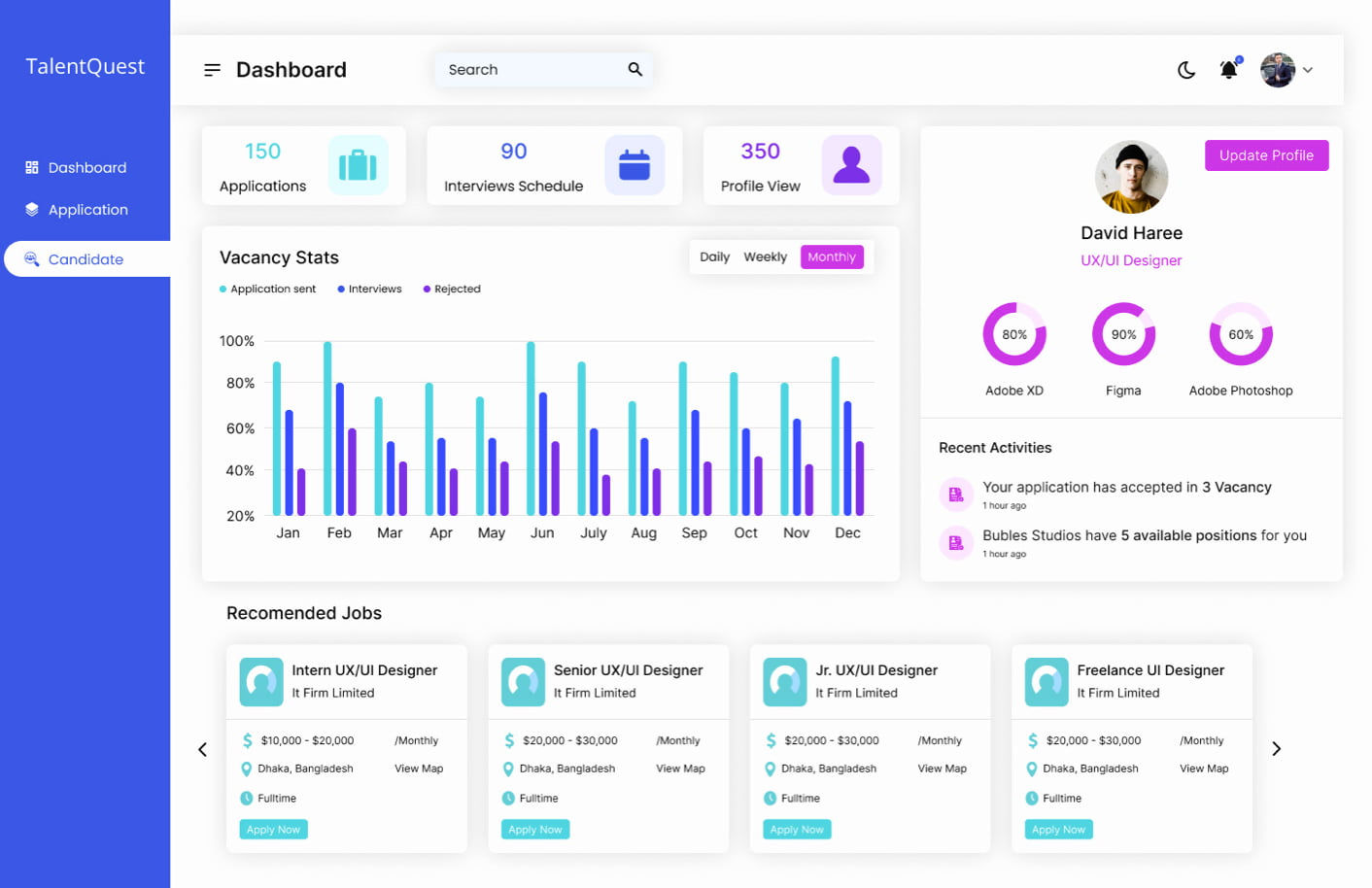Open notifications via the bell icon
1372x888 pixels.
coord(1228,69)
